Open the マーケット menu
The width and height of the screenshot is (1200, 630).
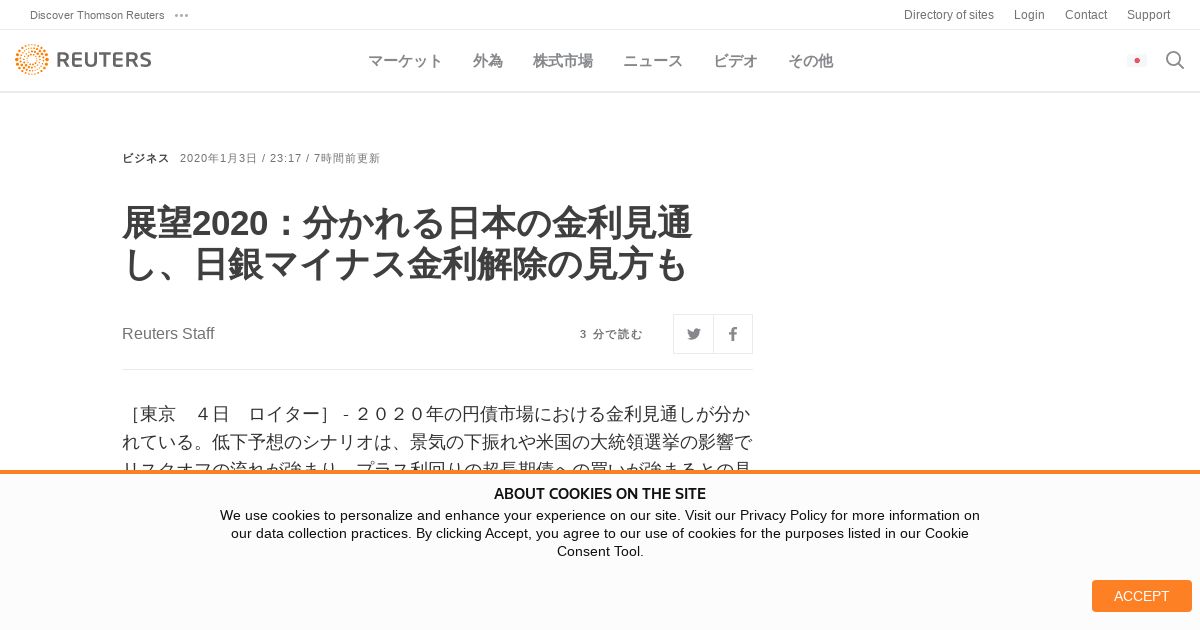point(405,61)
